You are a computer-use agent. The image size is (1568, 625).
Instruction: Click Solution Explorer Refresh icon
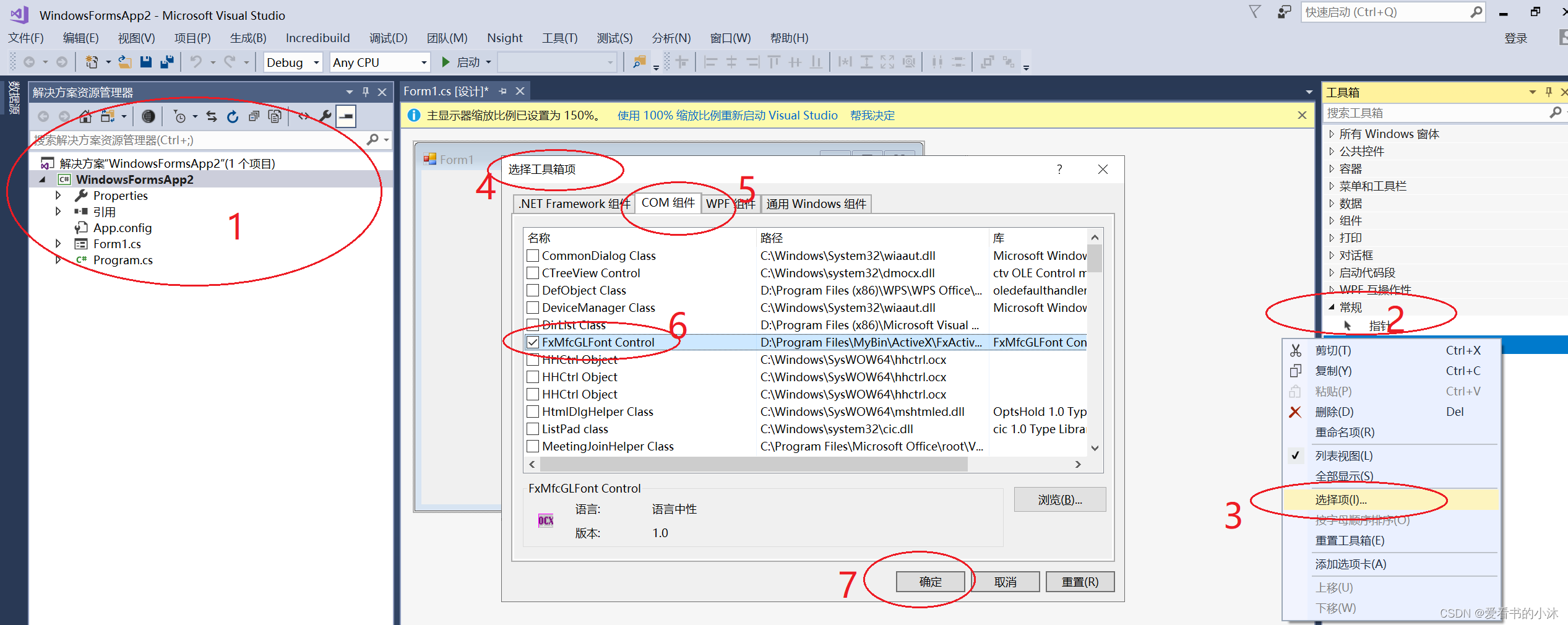233,116
